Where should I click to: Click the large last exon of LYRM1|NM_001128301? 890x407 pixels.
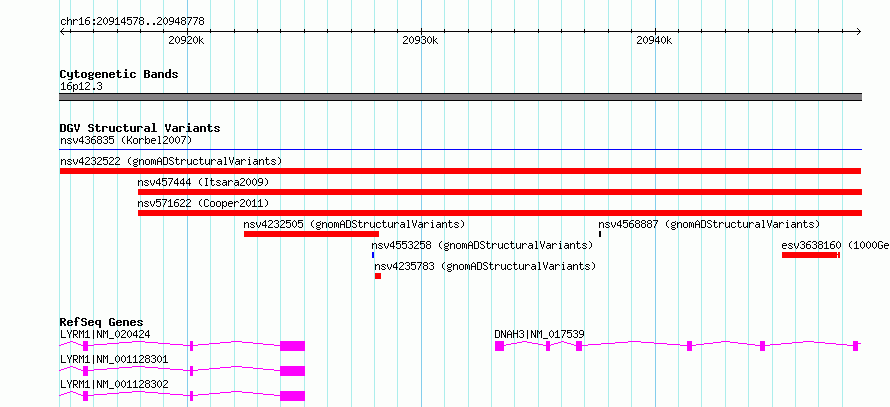[x=292, y=371]
